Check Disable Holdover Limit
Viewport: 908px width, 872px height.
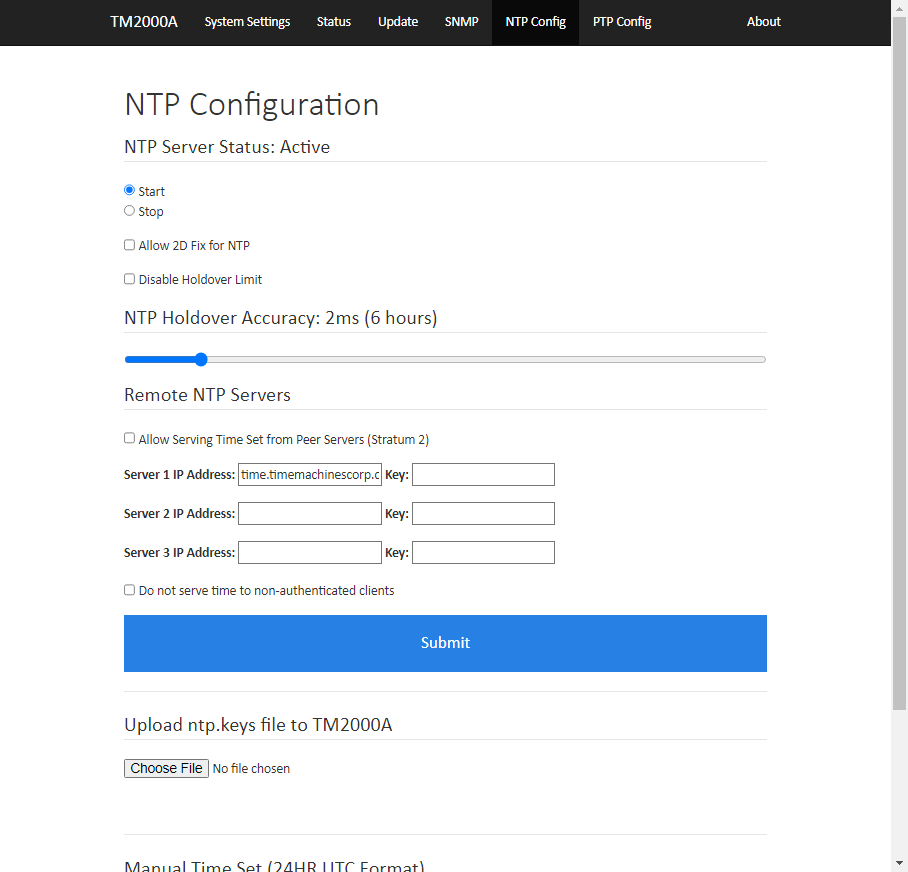(129, 279)
